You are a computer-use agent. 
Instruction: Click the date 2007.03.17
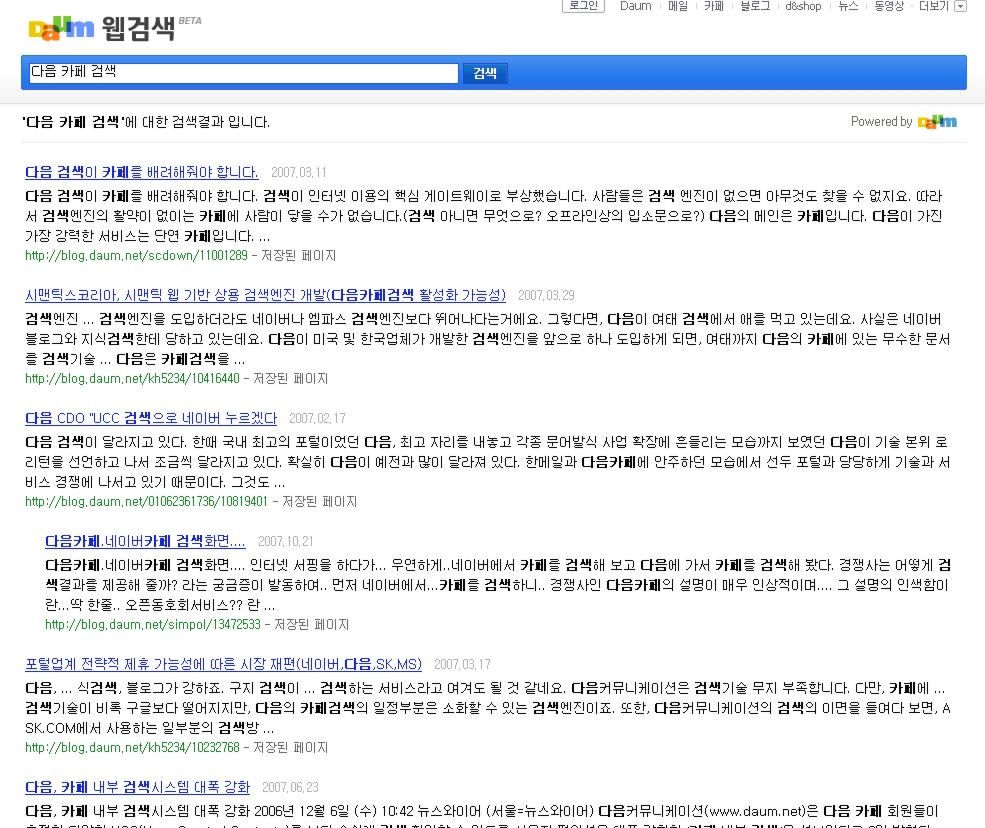tap(462, 665)
